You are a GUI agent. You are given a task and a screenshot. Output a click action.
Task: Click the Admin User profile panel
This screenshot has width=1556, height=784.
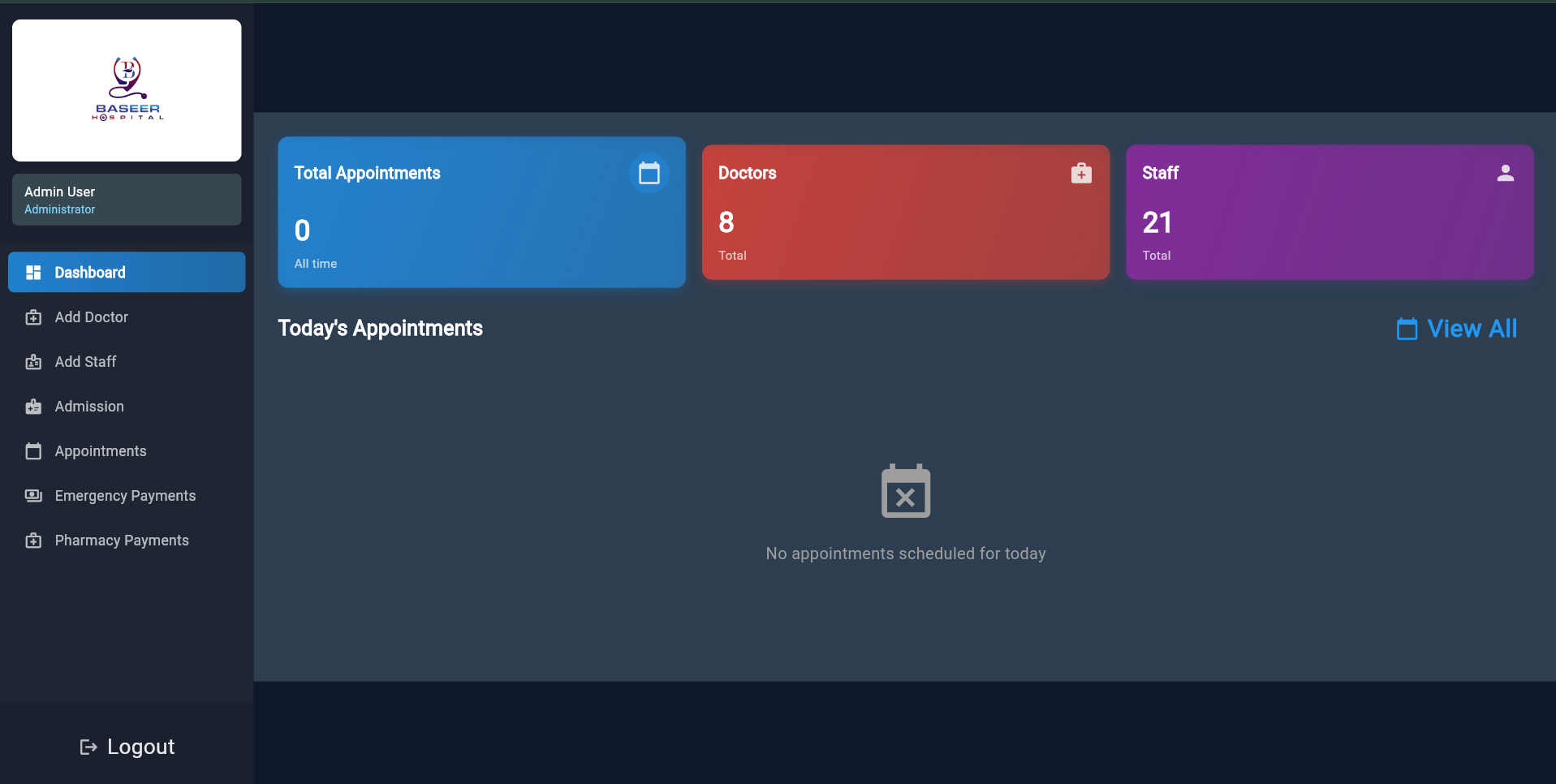127,200
